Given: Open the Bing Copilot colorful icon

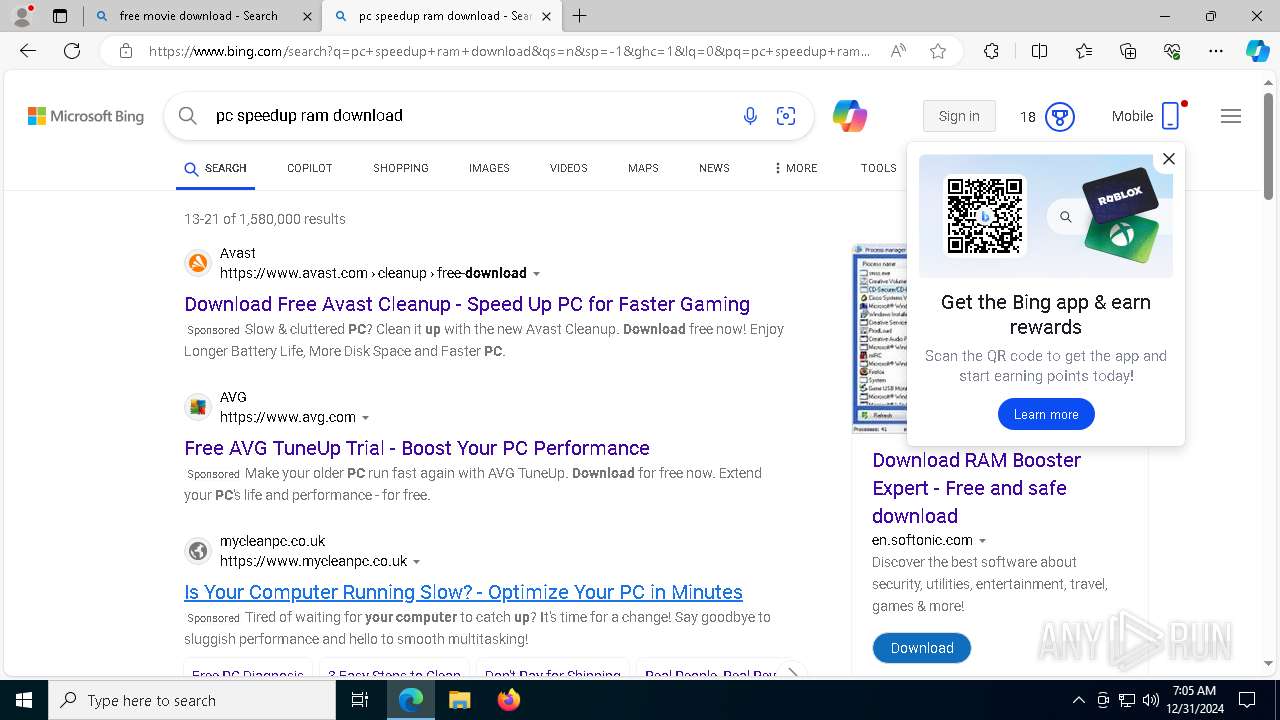Looking at the screenshot, I should 850,116.
